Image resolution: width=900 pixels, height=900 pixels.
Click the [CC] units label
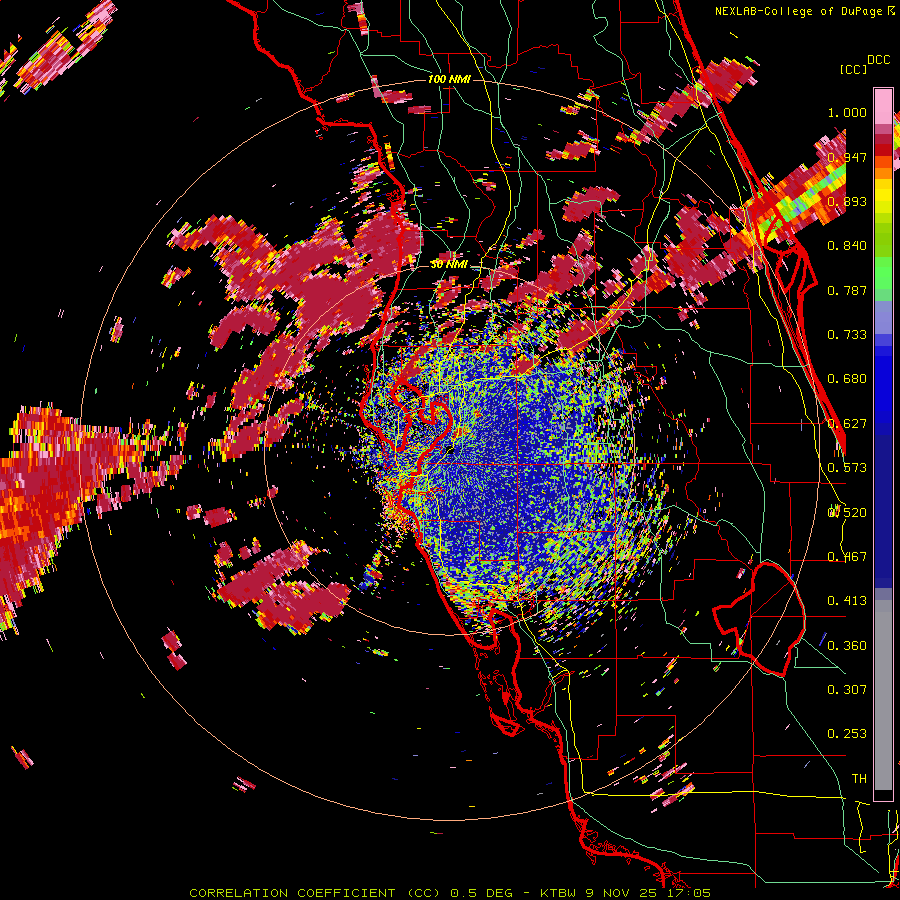pyautogui.click(x=852, y=69)
